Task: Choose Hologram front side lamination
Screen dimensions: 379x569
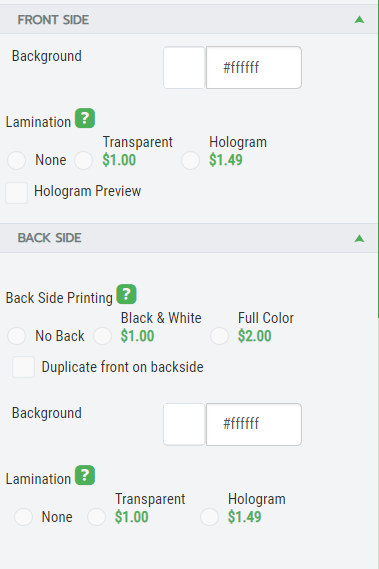Action: tap(191, 160)
